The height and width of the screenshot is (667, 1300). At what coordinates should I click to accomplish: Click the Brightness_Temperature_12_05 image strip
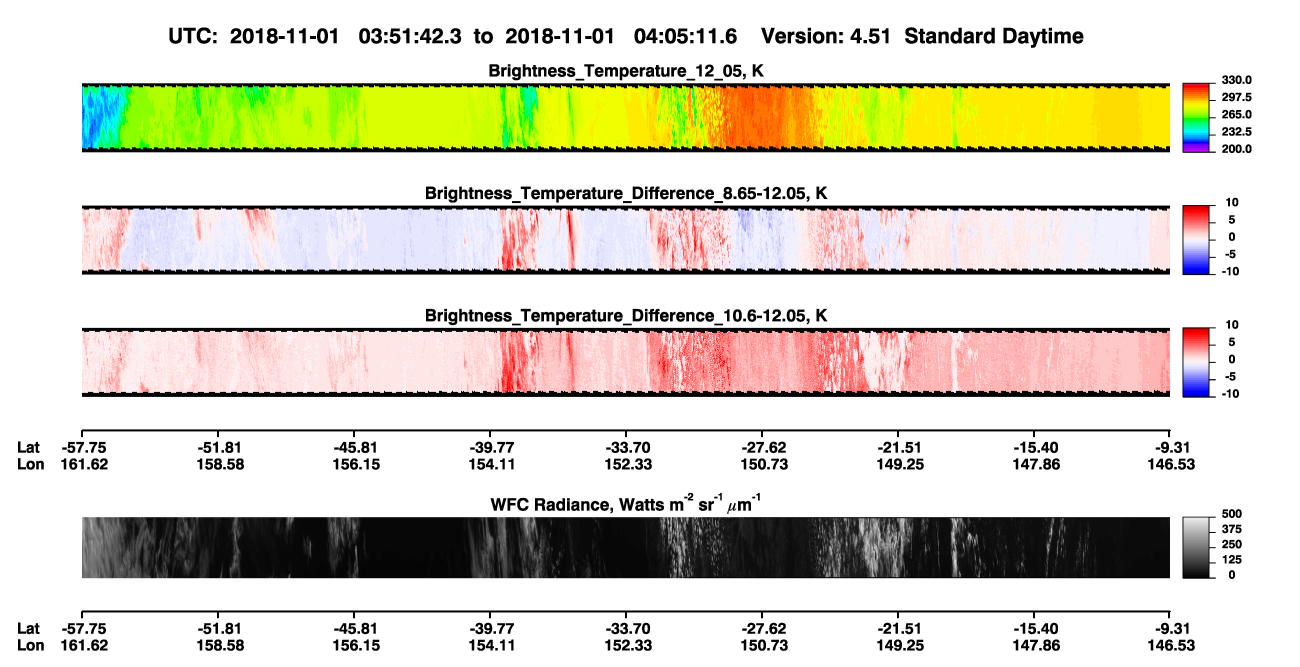pos(626,118)
